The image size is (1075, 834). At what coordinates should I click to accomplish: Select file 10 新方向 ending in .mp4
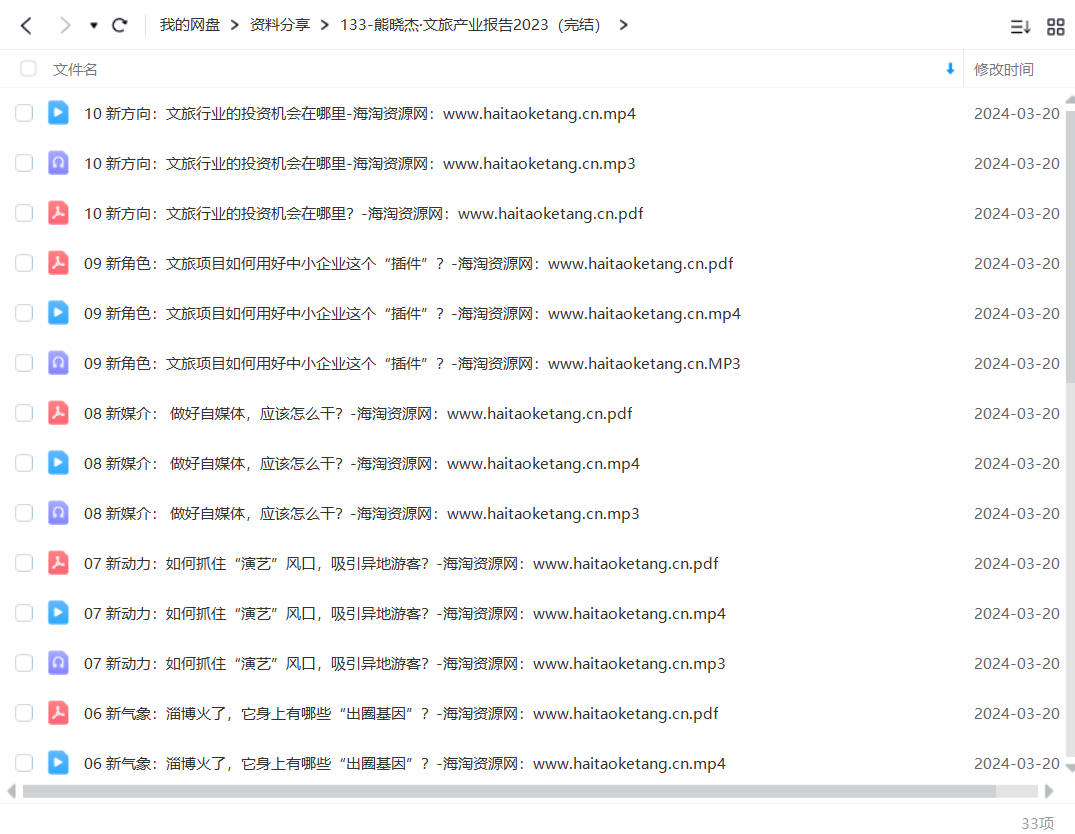coord(360,114)
